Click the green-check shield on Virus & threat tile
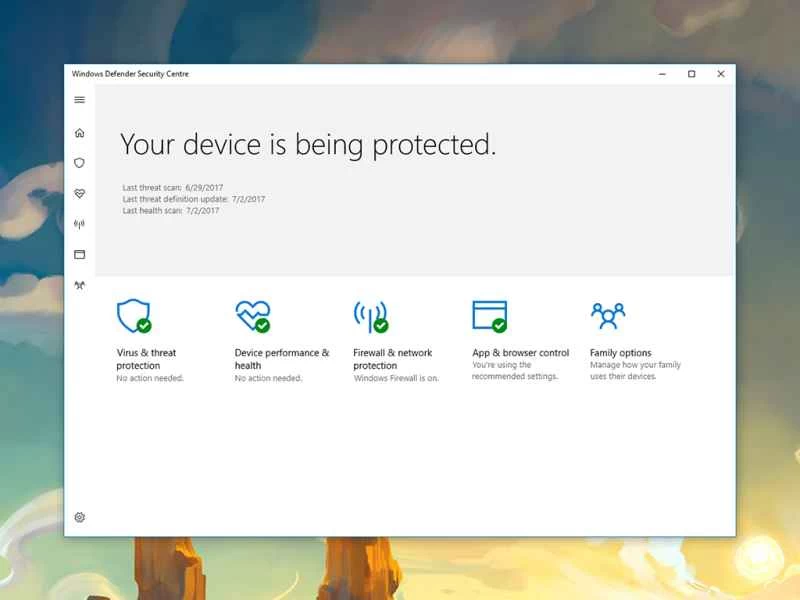 pyautogui.click(x=133, y=316)
